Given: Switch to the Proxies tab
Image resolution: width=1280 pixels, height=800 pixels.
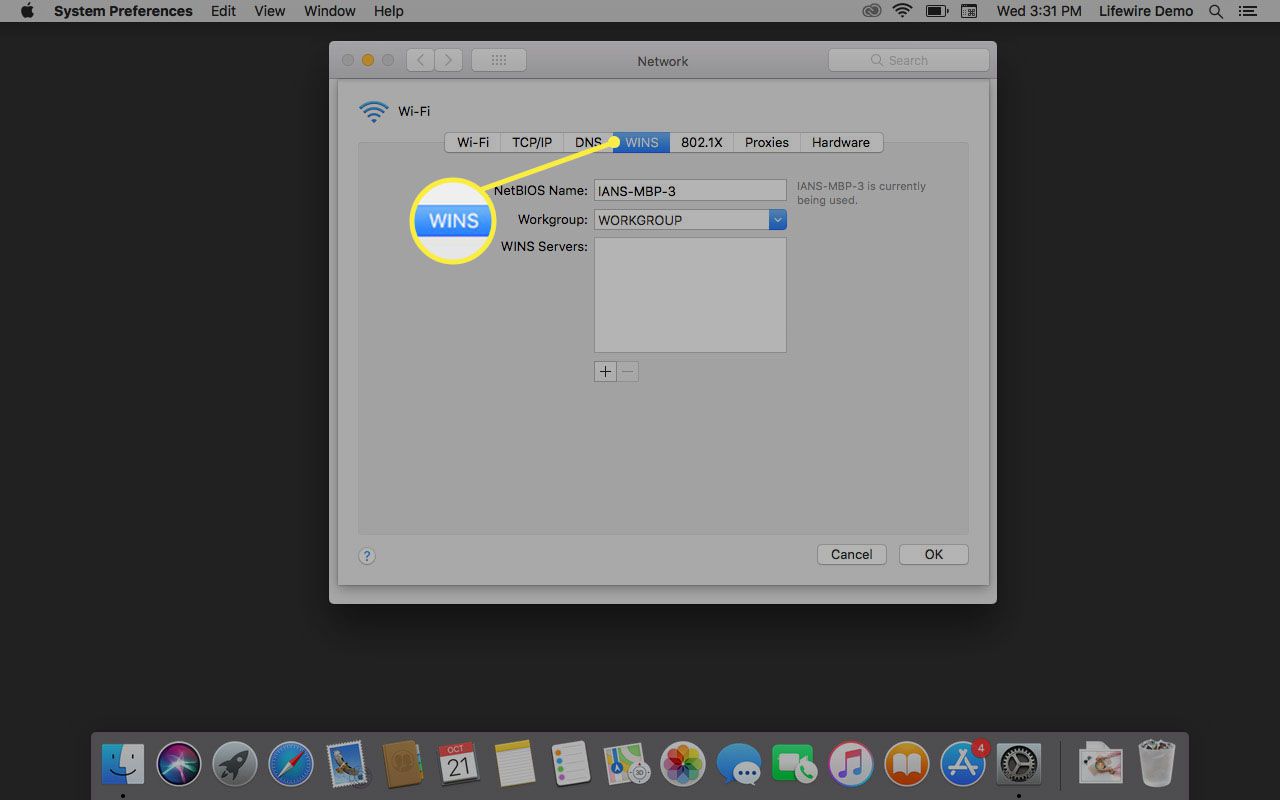Looking at the screenshot, I should [767, 142].
